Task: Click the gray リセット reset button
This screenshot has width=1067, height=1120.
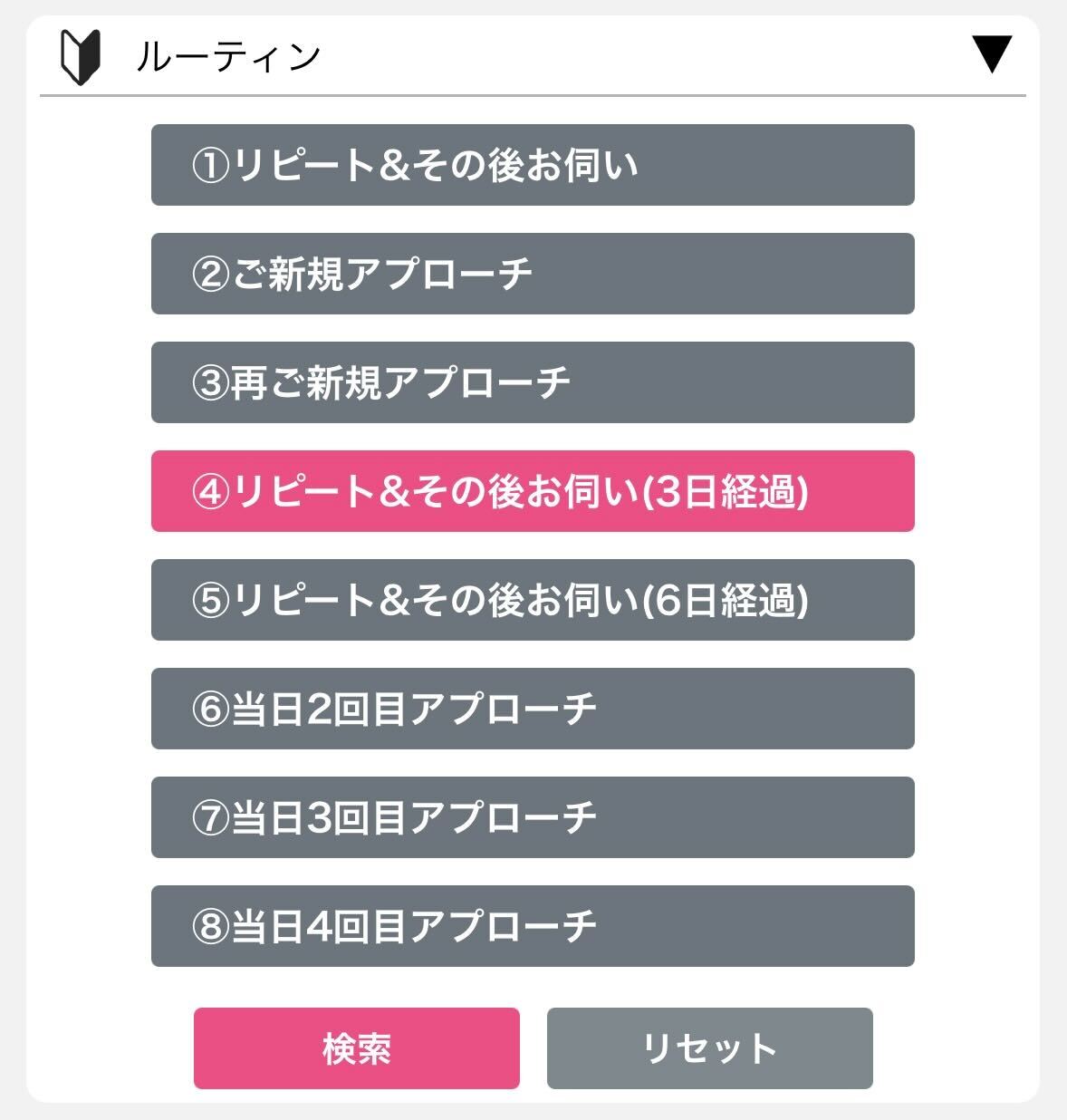Action: tap(710, 1048)
